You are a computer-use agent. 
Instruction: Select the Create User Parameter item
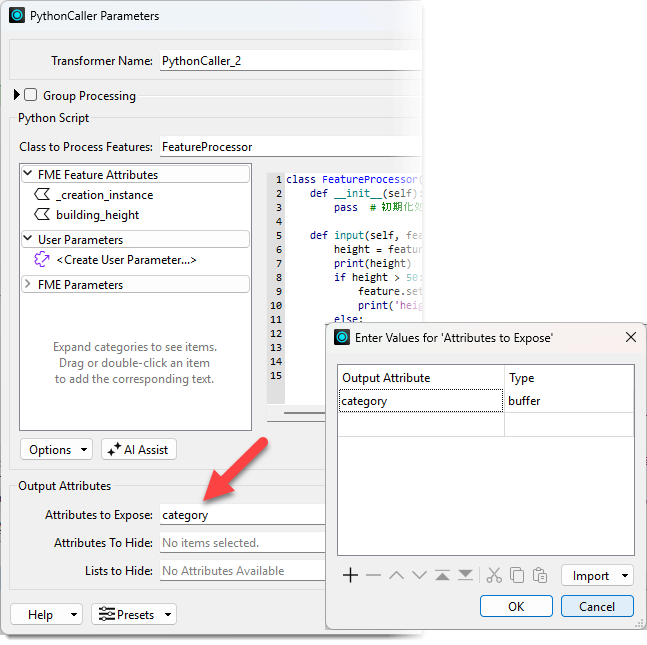(x=126, y=260)
